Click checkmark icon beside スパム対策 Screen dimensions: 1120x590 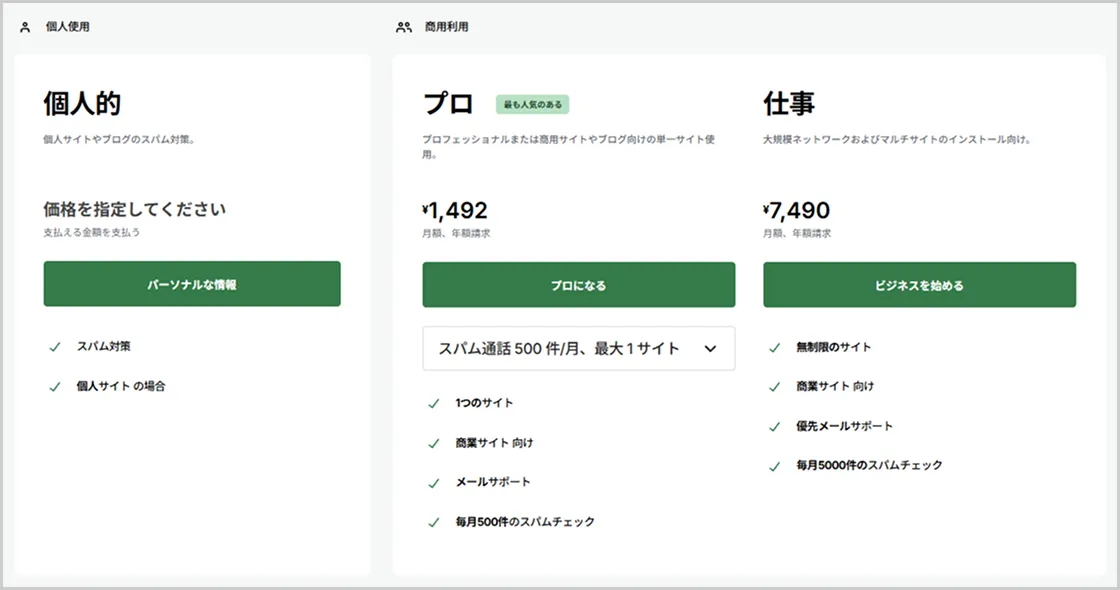(x=55, y=347)
